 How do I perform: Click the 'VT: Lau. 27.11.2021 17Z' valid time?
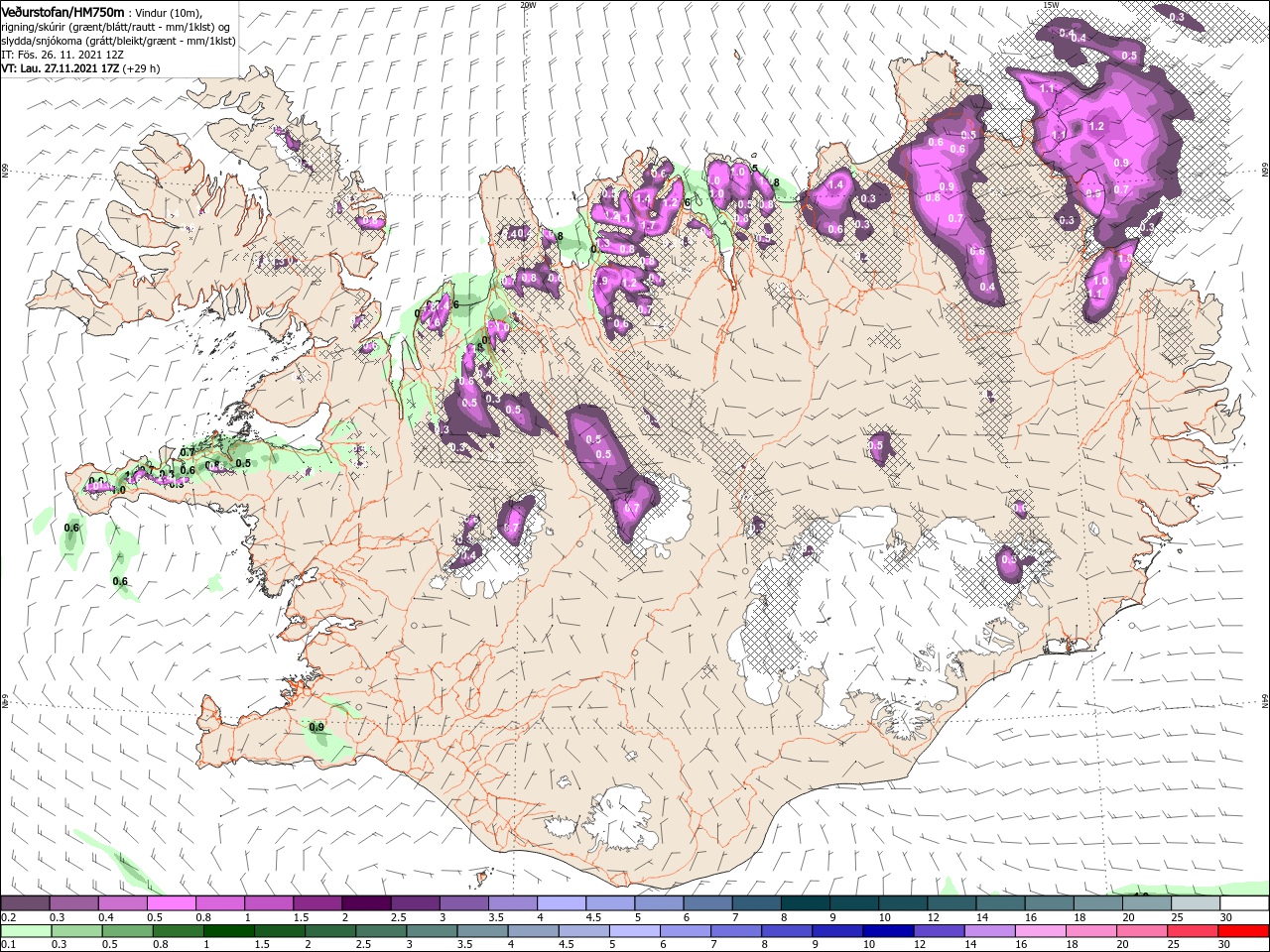coord(60,68)
